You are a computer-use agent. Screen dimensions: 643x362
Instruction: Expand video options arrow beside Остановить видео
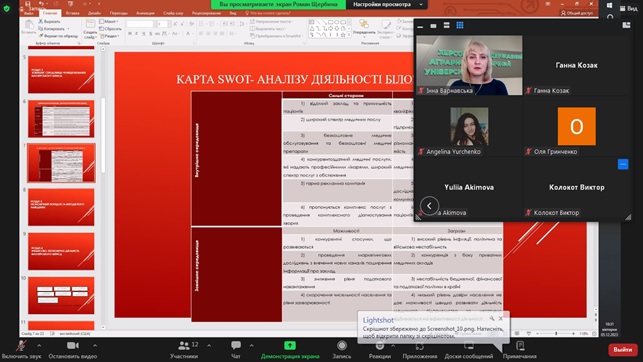(x=95, y=346)
